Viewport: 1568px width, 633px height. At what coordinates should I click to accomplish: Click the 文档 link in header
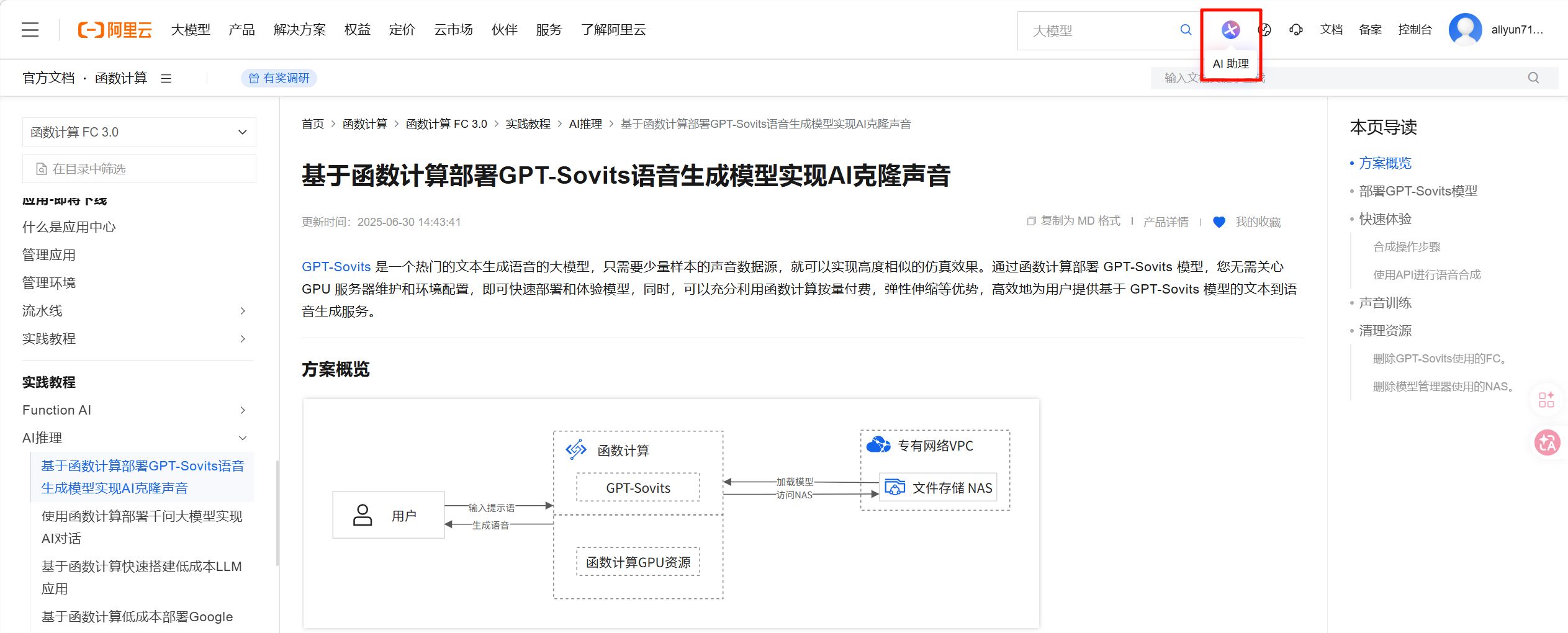click(1331, 30)
